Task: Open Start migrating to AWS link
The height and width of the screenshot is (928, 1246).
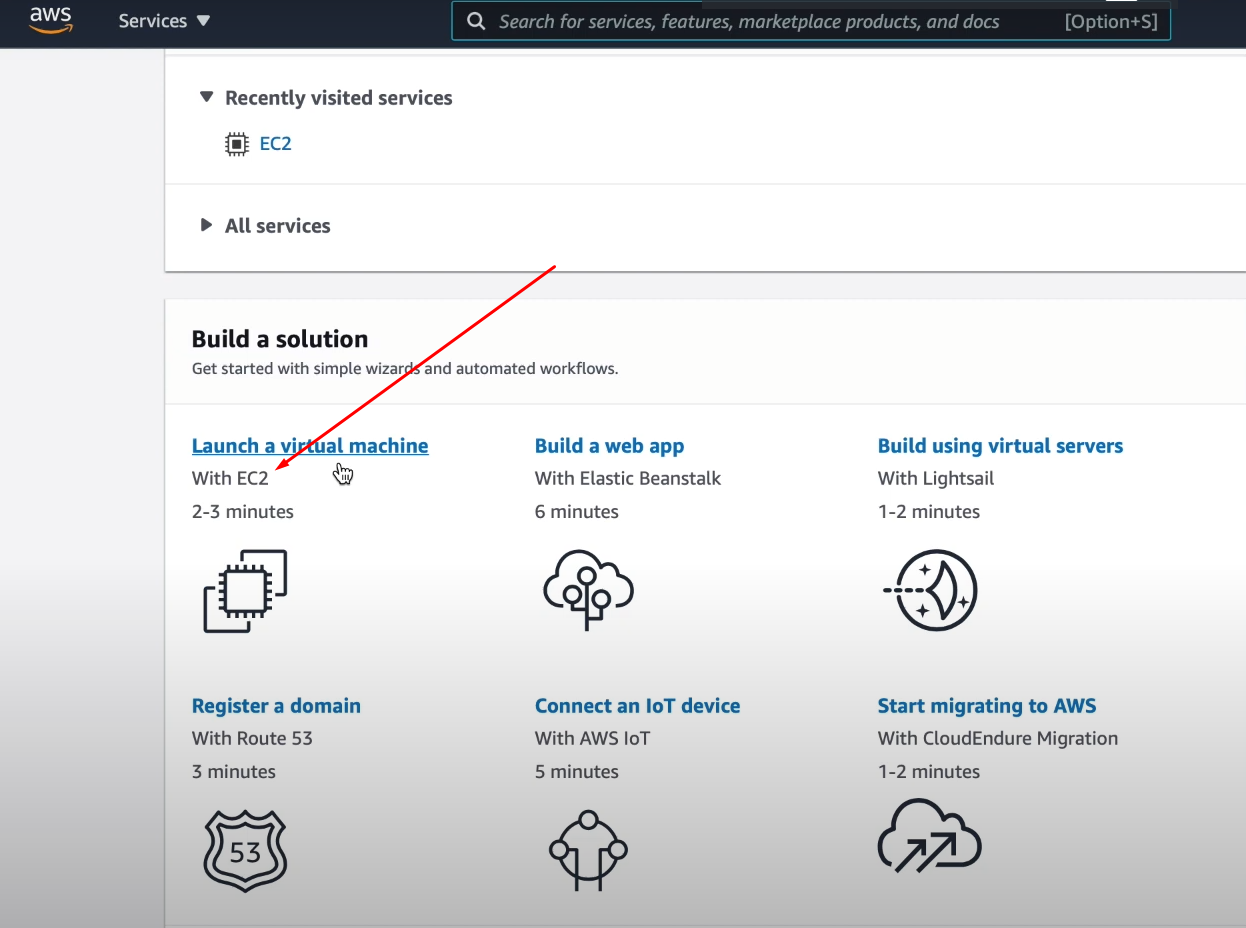Action: pyautogui.click(x=987, y=706)
